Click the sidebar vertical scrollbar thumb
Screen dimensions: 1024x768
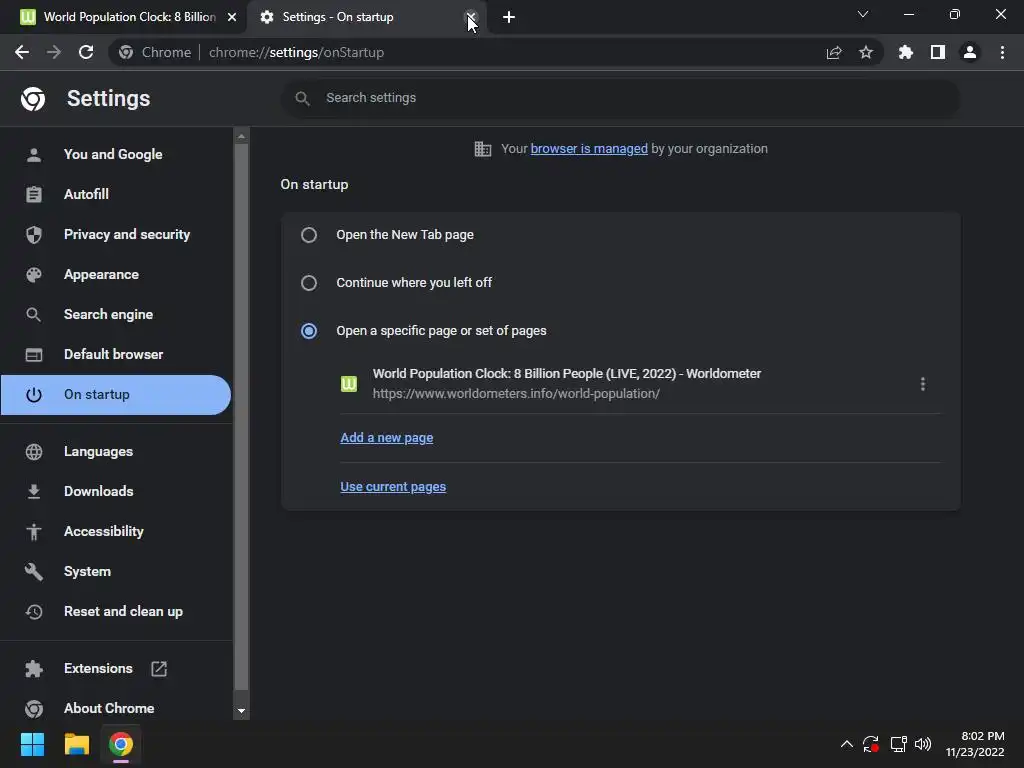pos(241,417)
